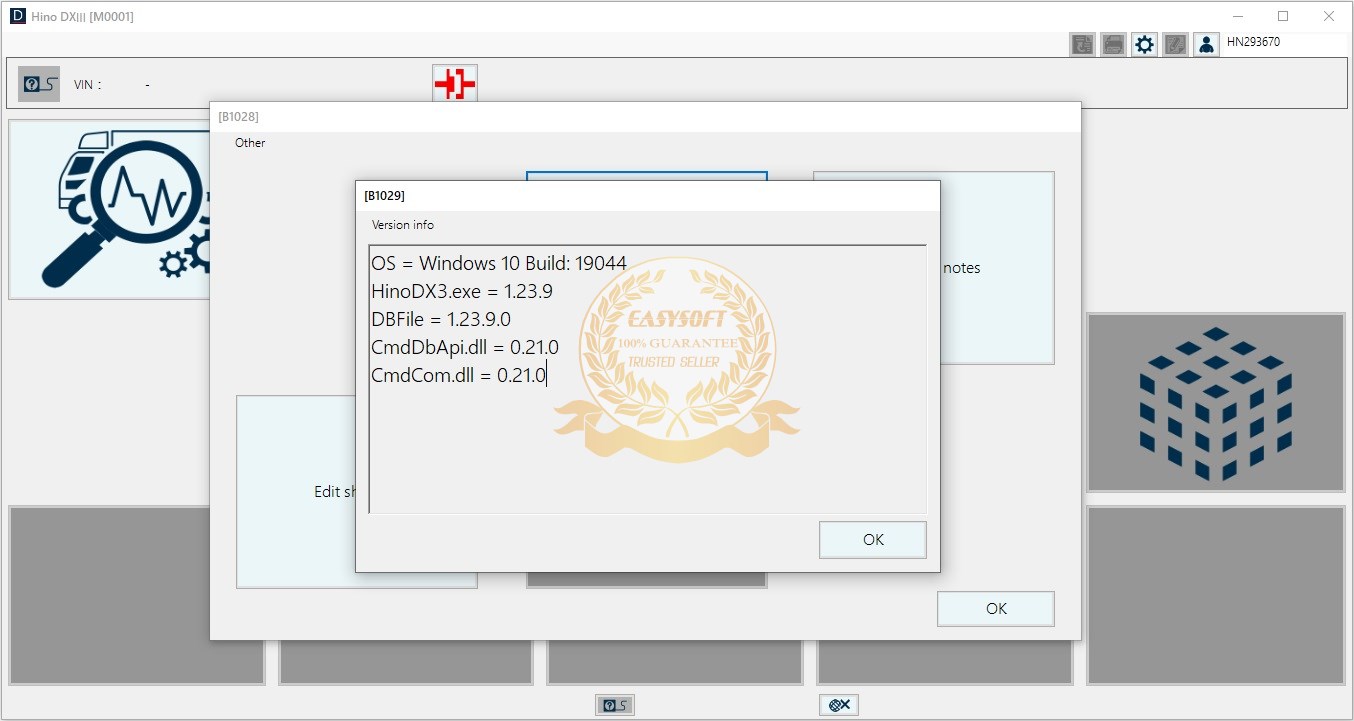Open the truck diagnostics magnifier tile
The width and height of the screenshot is (1354, 721).
[110, 210]
